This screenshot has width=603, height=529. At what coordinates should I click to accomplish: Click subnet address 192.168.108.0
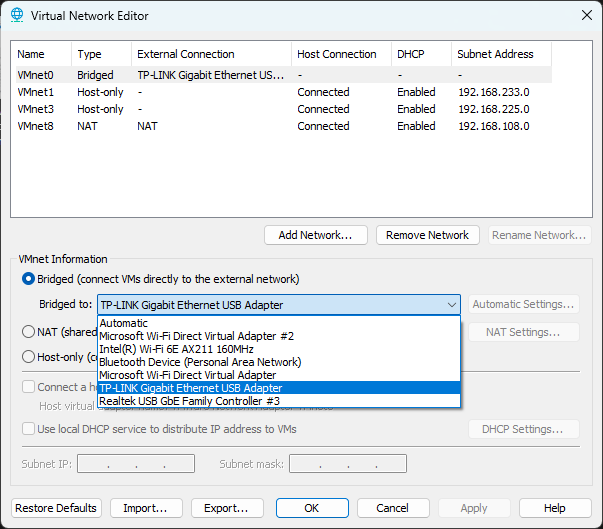point(494,126)
